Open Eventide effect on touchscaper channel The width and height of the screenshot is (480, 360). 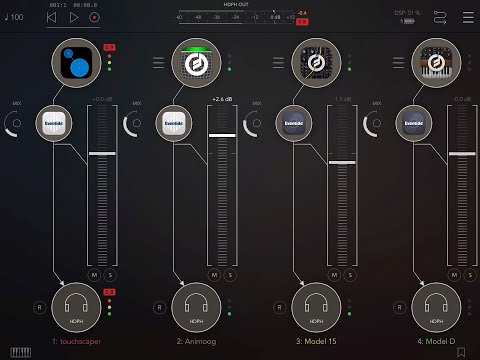[x=54, y=123]
